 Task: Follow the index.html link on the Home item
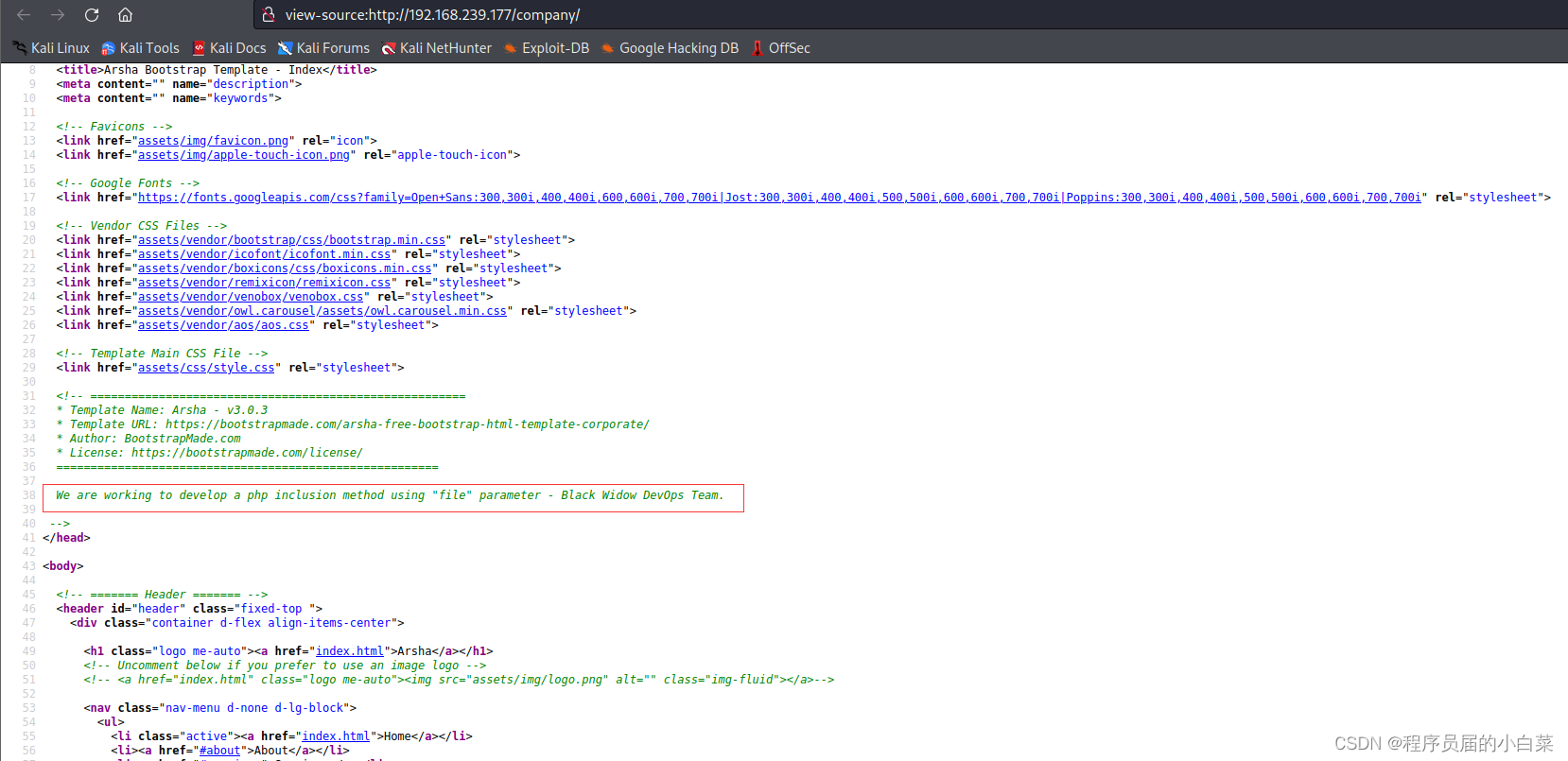336,736
